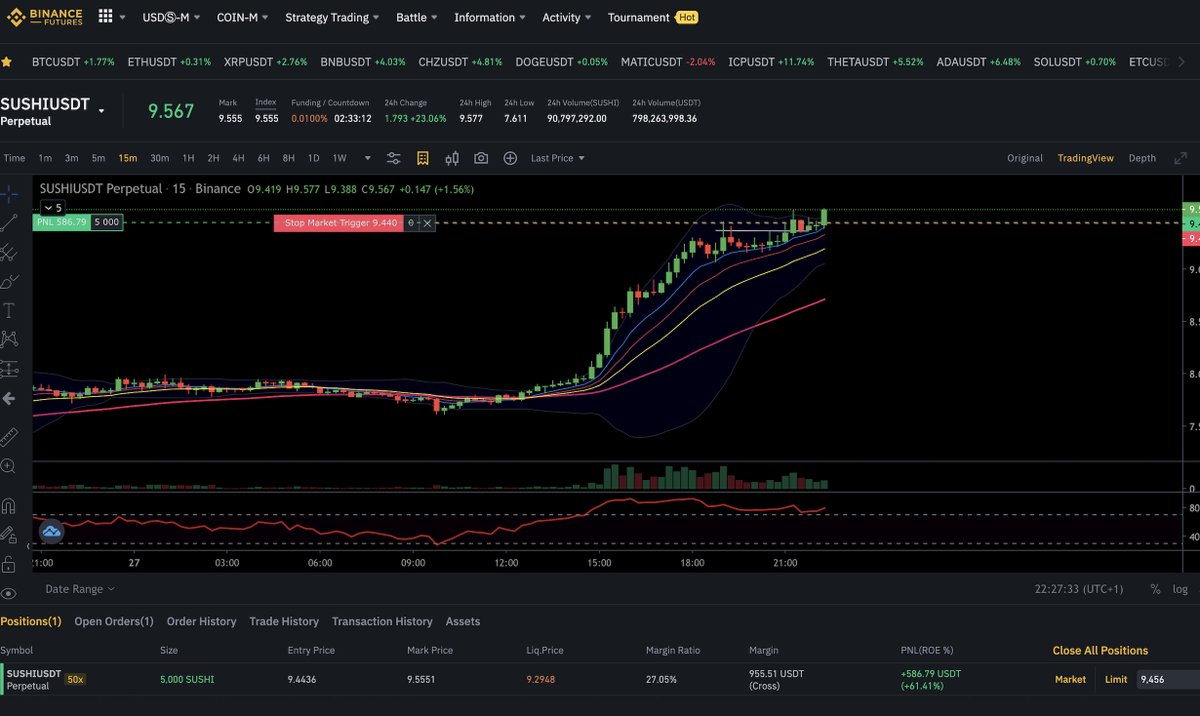Toggle percent scale on chart
Screen dimensions: 1200x716
pos(1155,589)
